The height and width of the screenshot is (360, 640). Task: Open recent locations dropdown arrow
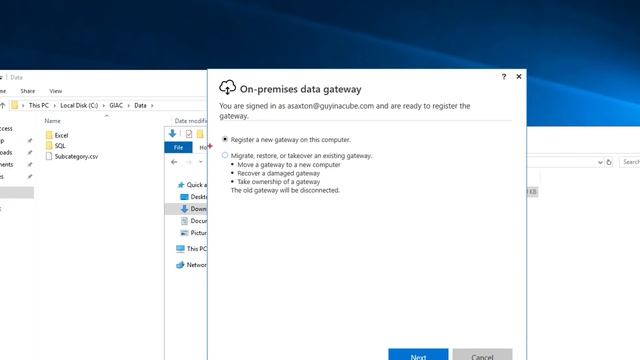[x=200, y=162]
